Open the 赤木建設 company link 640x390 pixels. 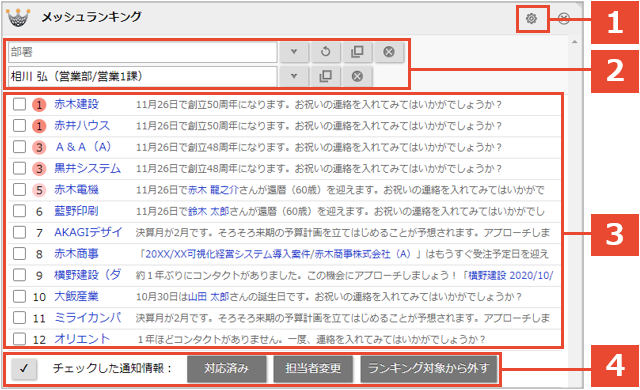point(77,104)
